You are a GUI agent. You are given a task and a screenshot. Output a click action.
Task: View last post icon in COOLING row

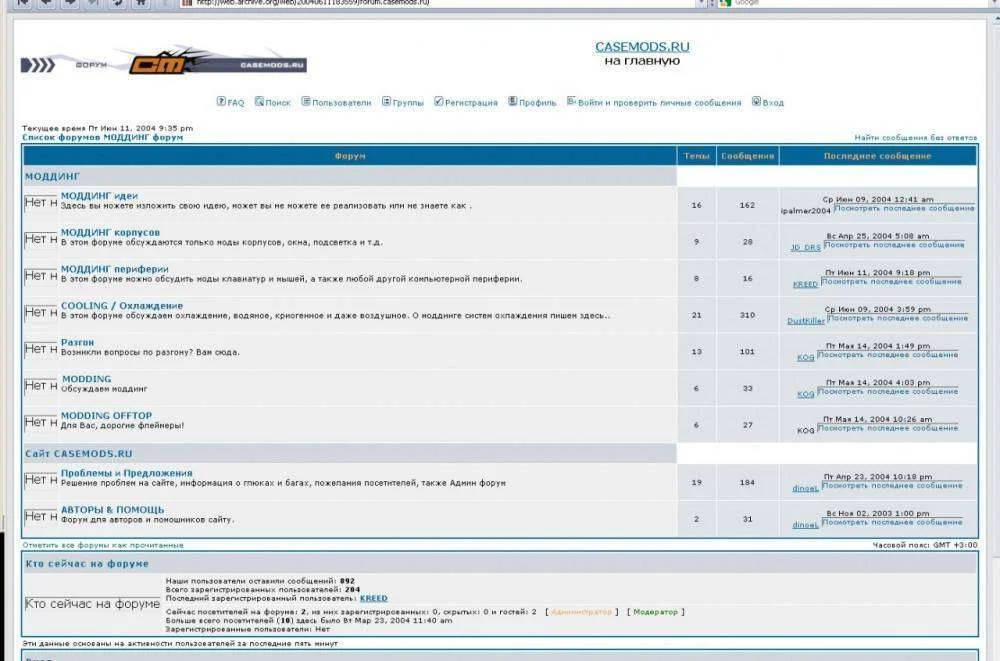897,318
